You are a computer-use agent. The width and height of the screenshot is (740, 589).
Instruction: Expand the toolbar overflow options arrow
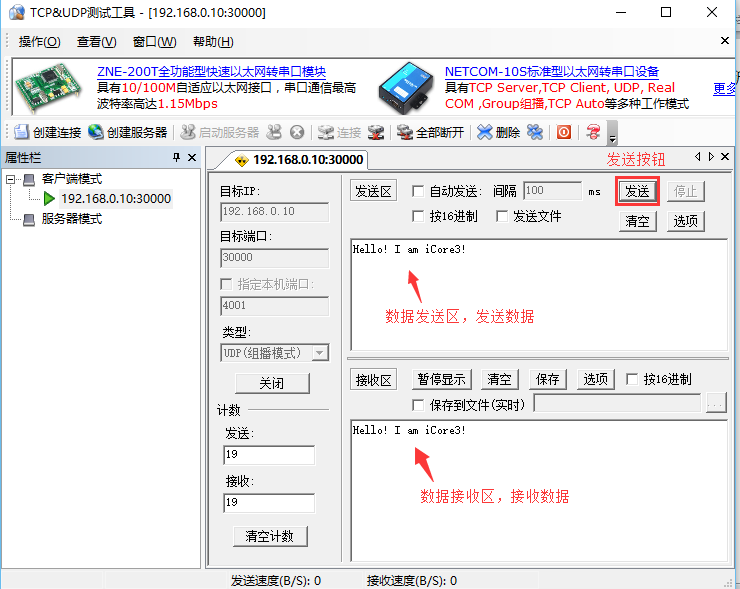[612, 135]
